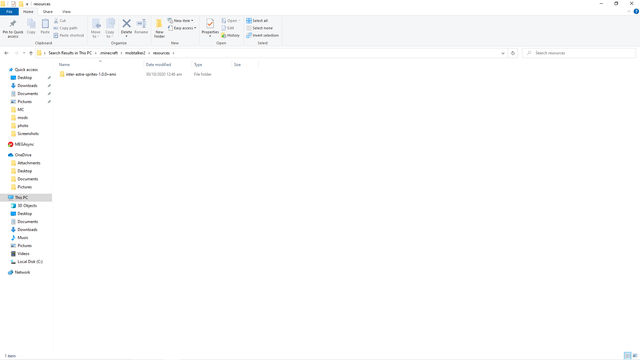Open the Copy to menu
Viewport: 640px width, 360px height.
110,28
